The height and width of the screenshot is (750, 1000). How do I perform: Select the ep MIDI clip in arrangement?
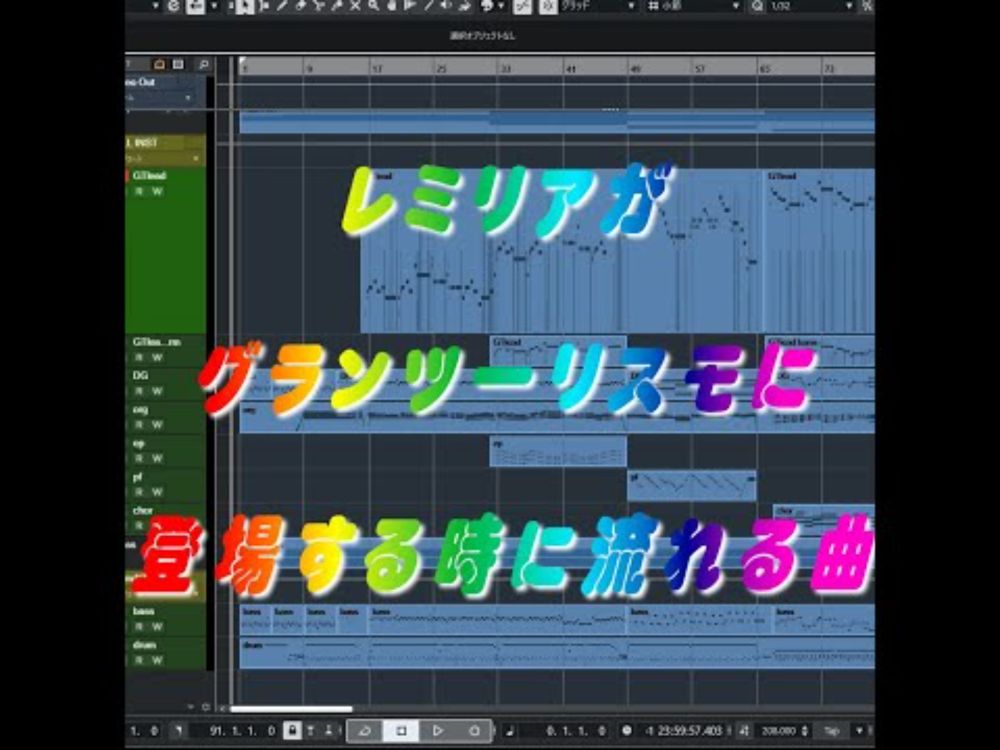click(x=559, y=451)
